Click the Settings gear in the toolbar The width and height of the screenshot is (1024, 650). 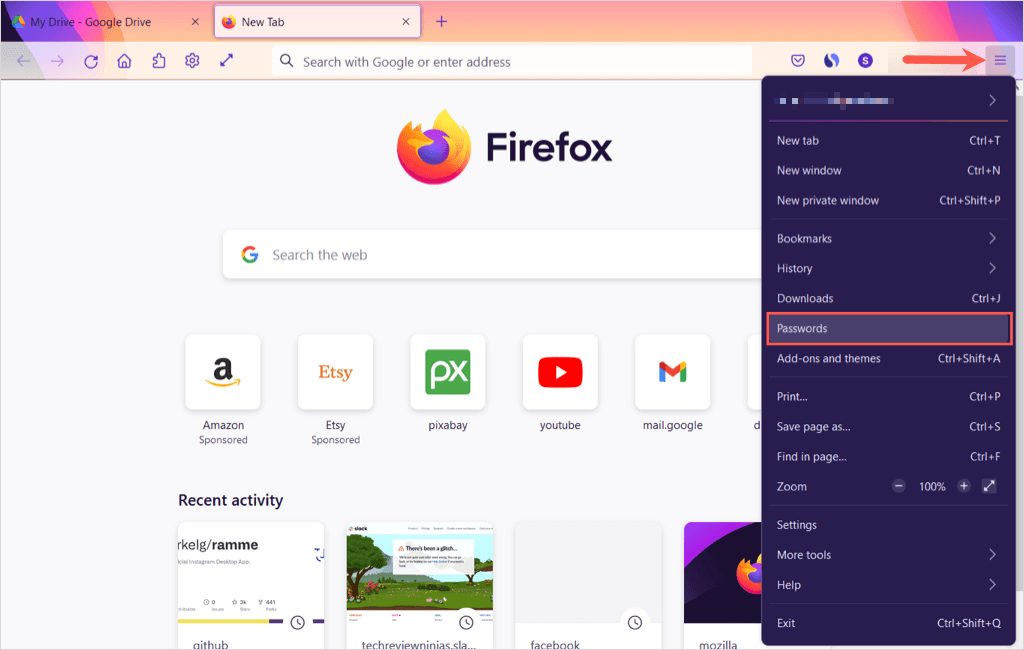pyautogui.click(x=192, y=60)
